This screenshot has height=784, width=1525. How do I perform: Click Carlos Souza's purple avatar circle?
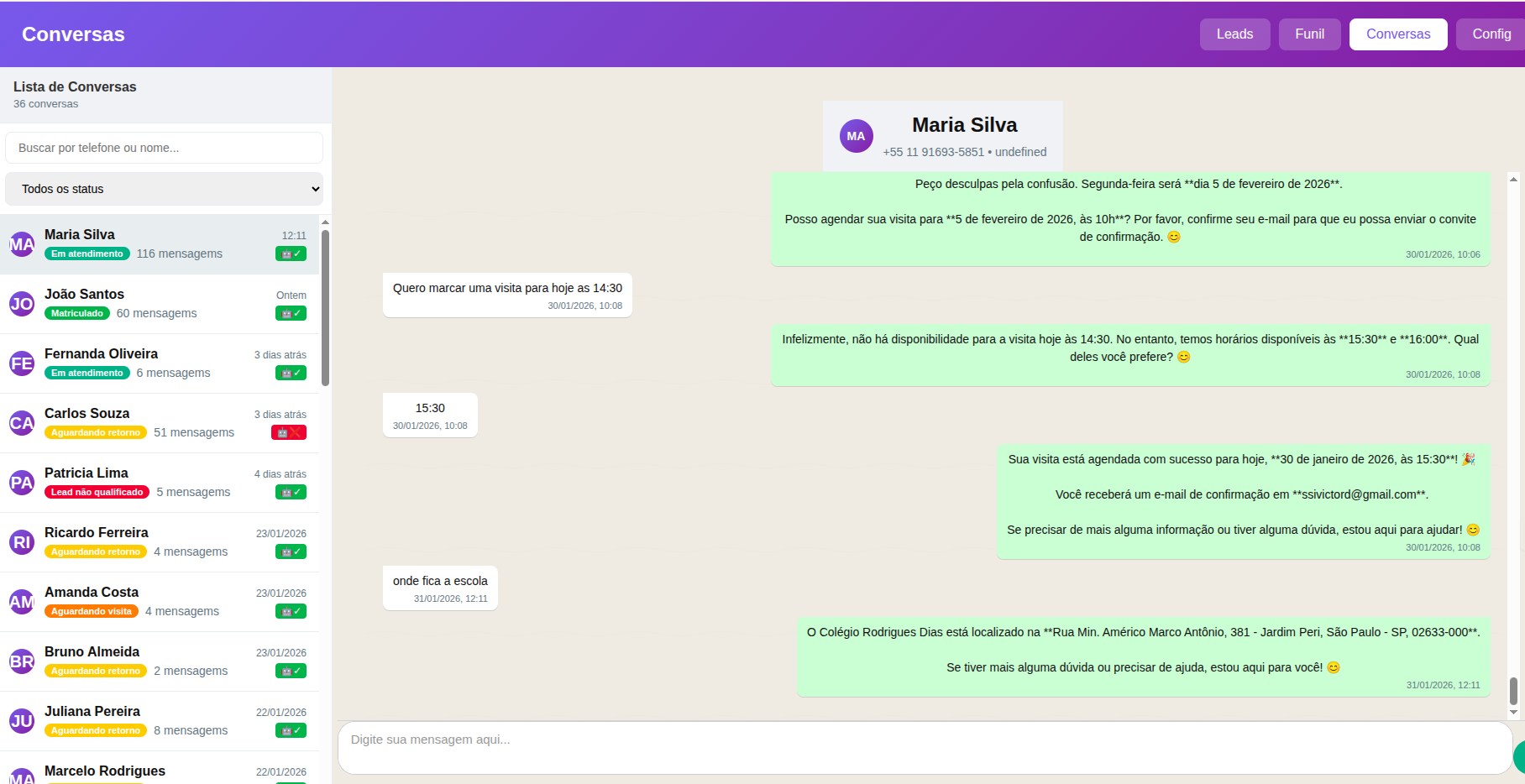[x=22, y=423]
